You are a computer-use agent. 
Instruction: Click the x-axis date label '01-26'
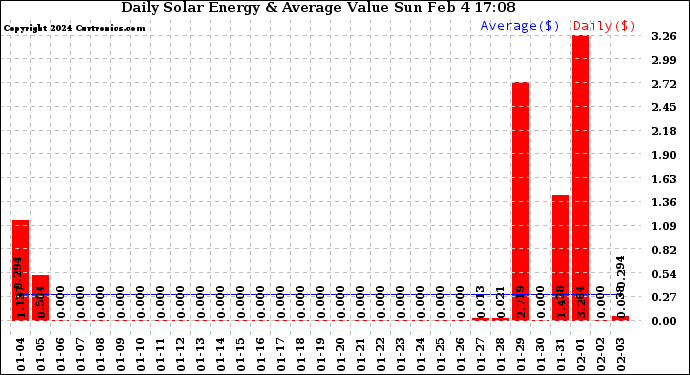click(461, 355)
